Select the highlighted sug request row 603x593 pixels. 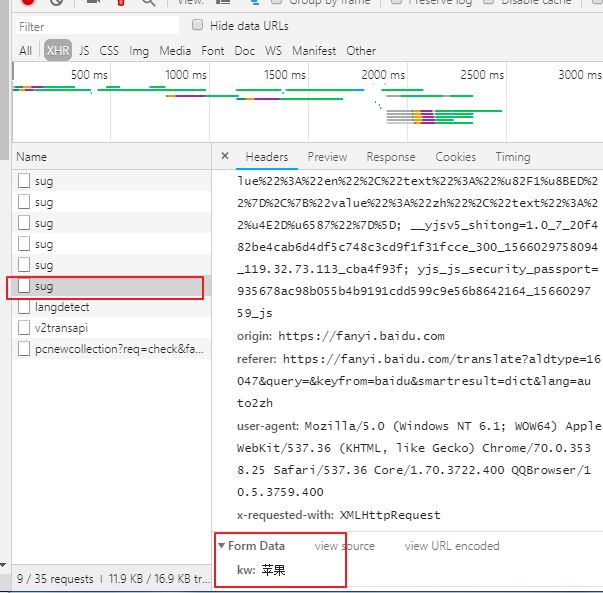click(x=111, y=286)
